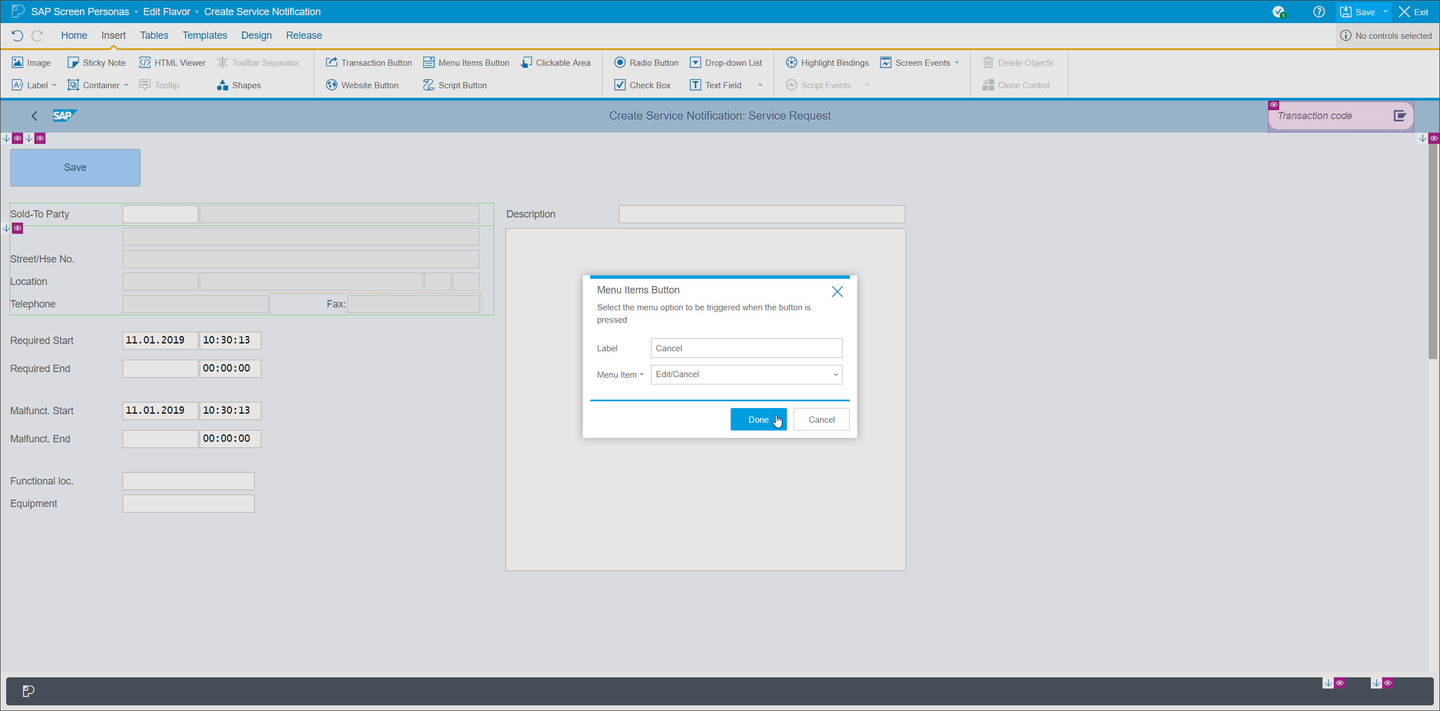The image size is (1440, 711).
Task: Click Cancel button in the dialog
Action: [822, 419]
